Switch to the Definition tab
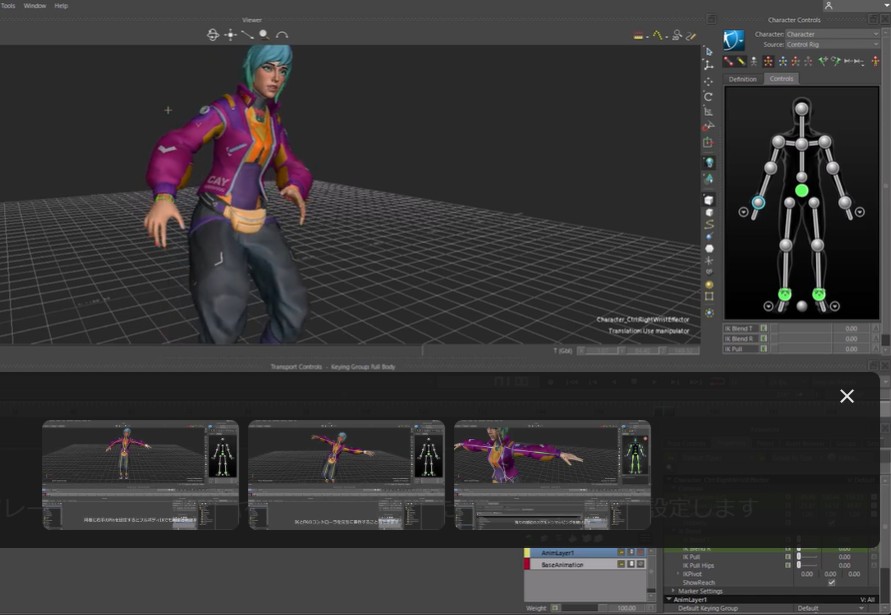The width and height of the screenshot is (891, 615). click(x=743, y=79)
